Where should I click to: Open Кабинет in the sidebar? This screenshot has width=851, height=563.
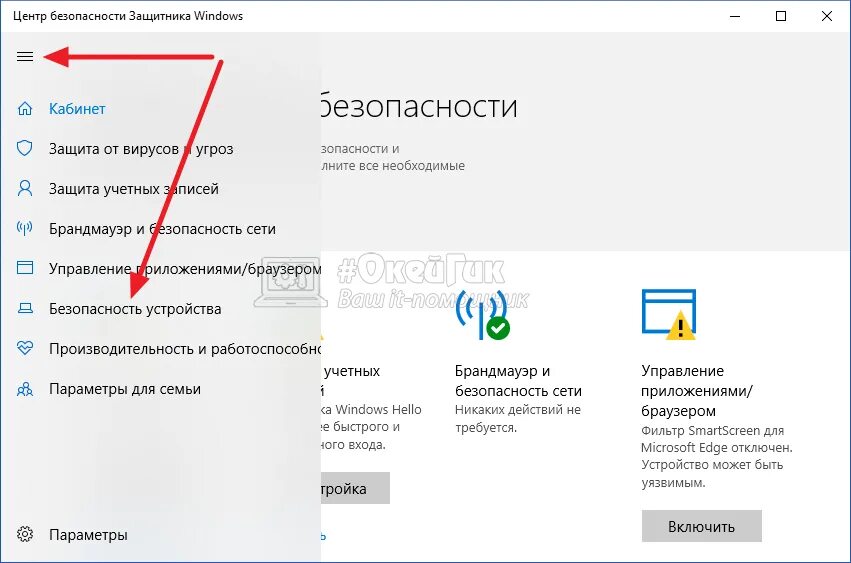click(x=77, y=109)
